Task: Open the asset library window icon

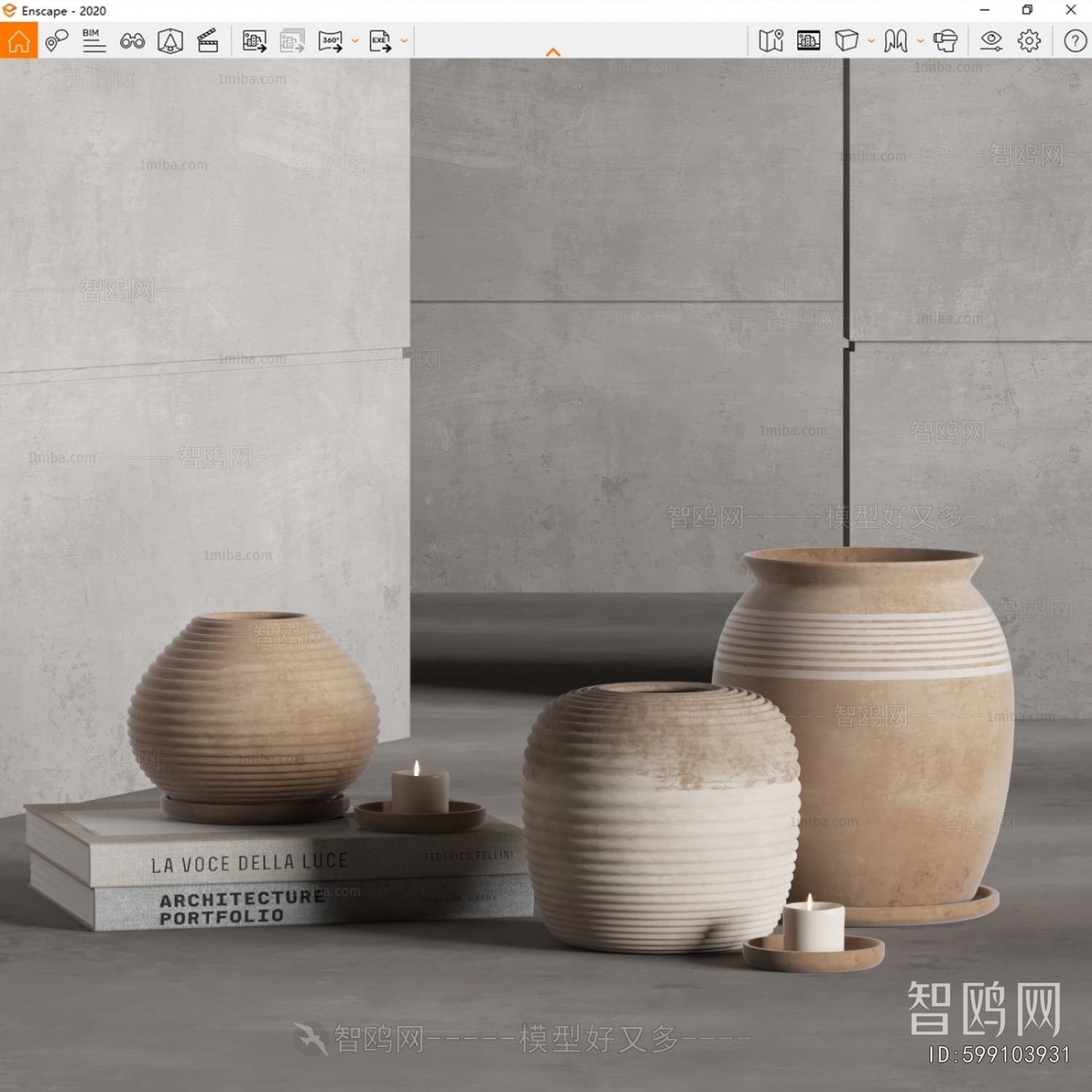Action: (809, 41)
